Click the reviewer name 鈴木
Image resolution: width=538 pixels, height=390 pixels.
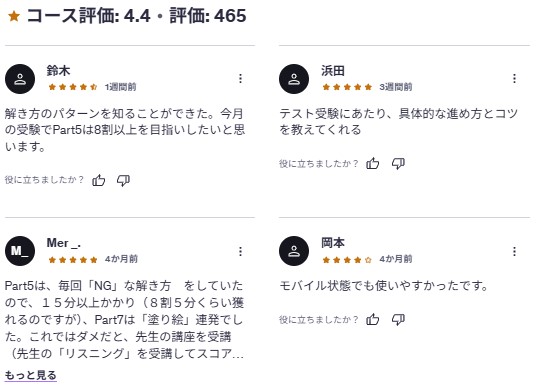[x=58, y=71]
